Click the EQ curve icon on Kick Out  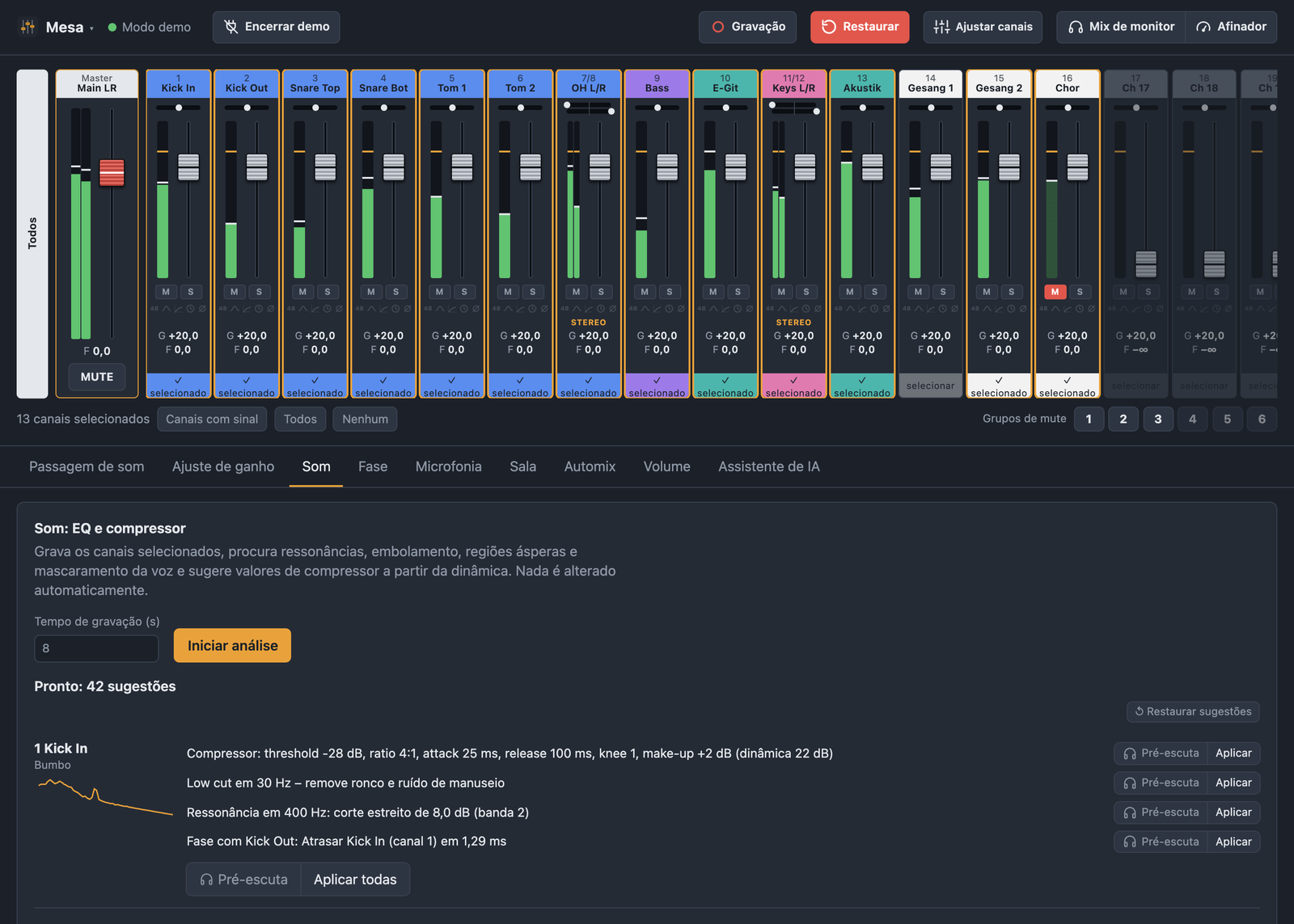tap(235, 309)
